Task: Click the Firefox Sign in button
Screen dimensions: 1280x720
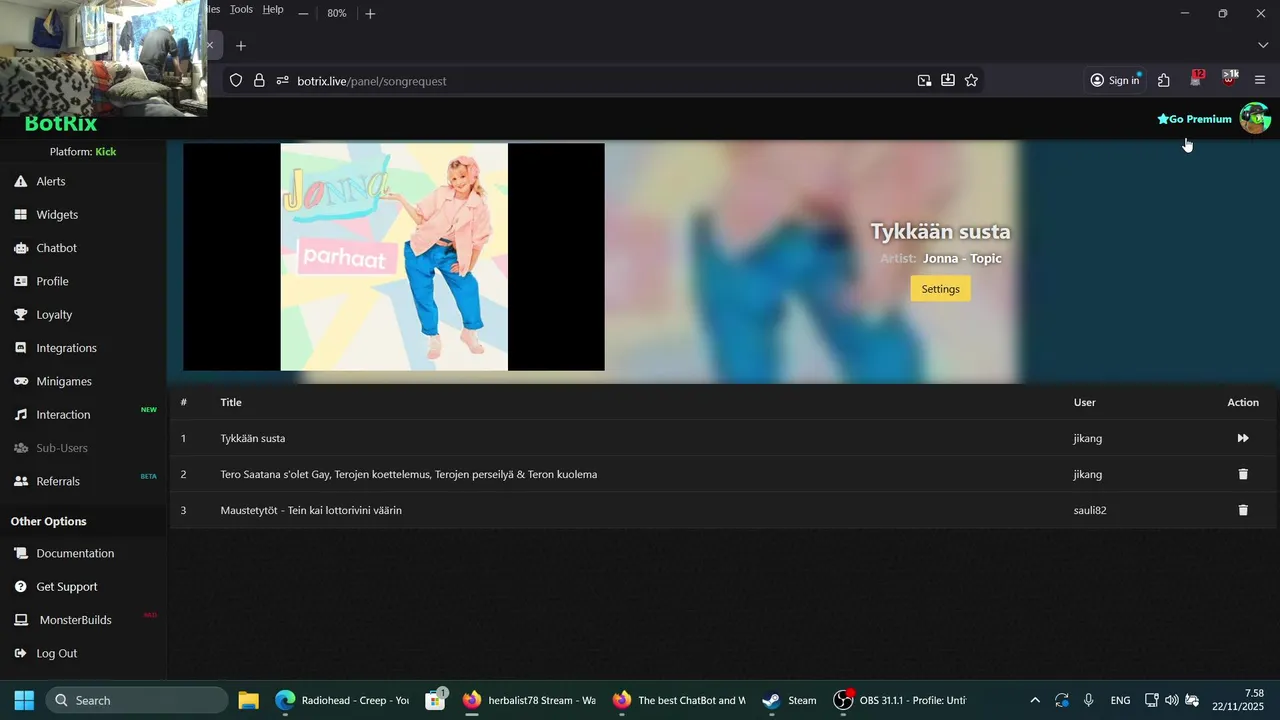Action: tap(1115, 80)
